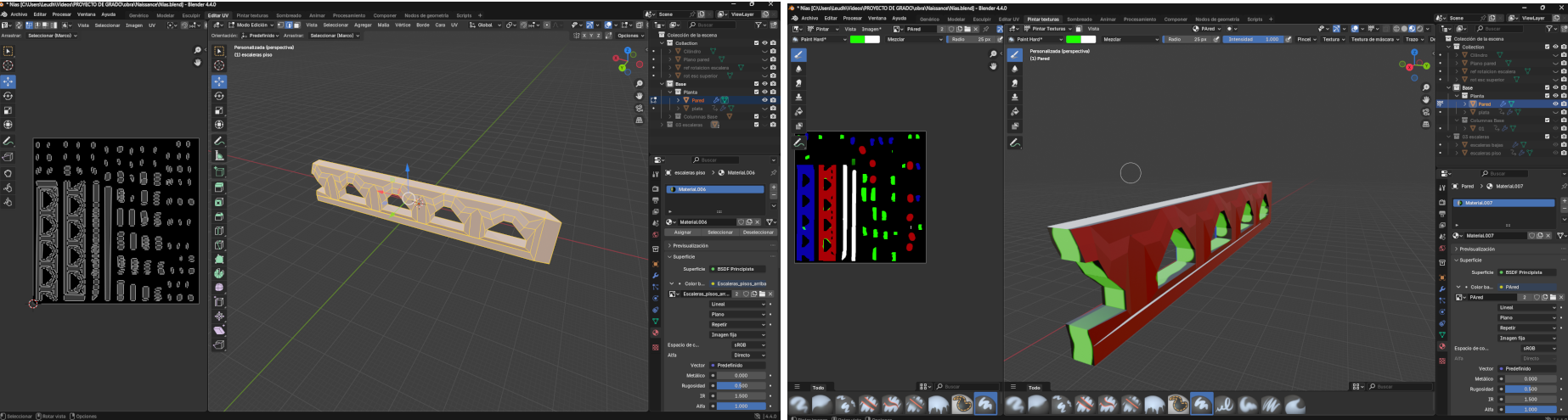Select the Annotate tool in left 3D viewport
Image resolution: width=1568 pixels, height=420 pixels.
pos(219,141)
